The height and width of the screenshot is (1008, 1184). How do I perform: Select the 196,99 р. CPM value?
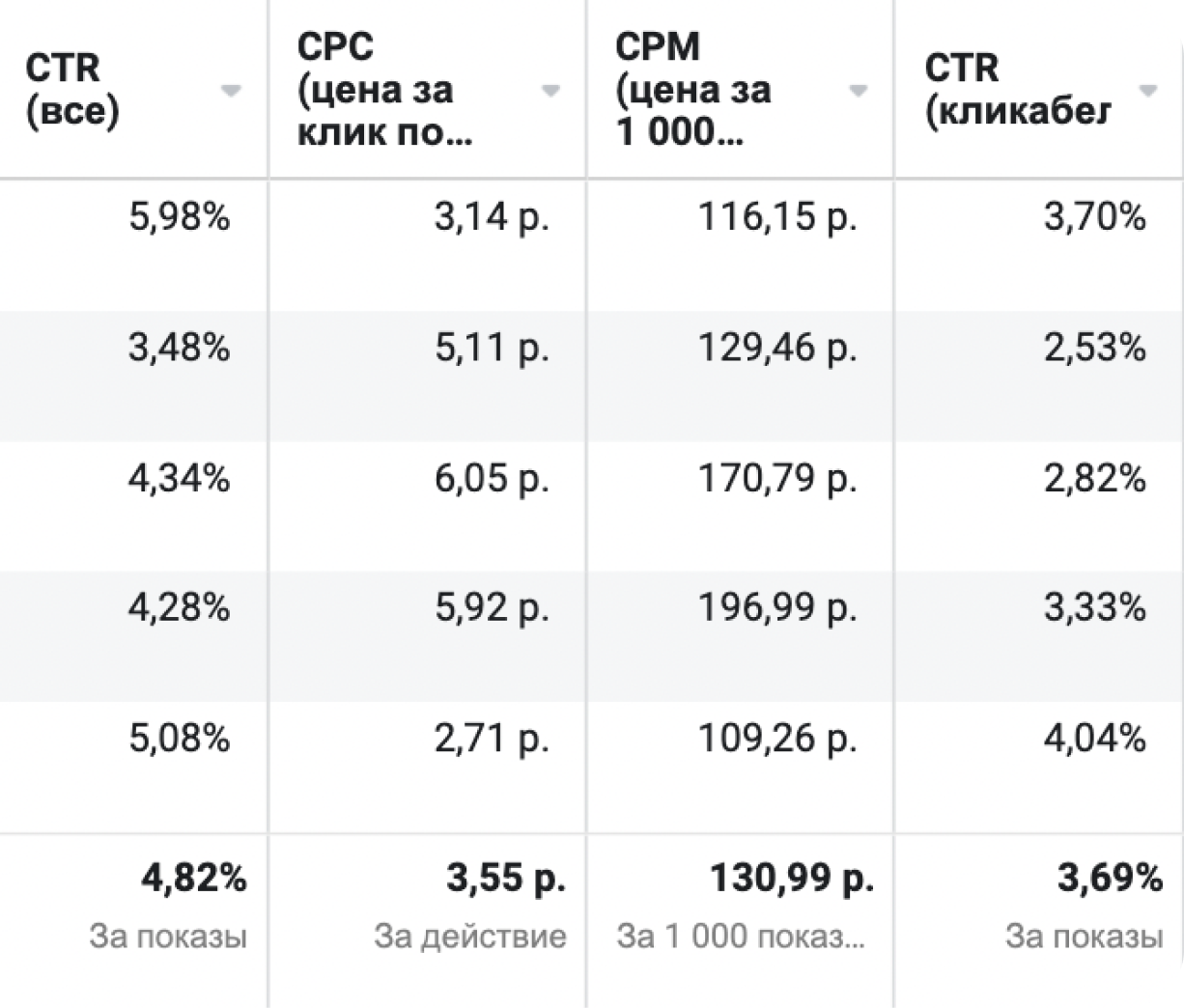(776, 608)
